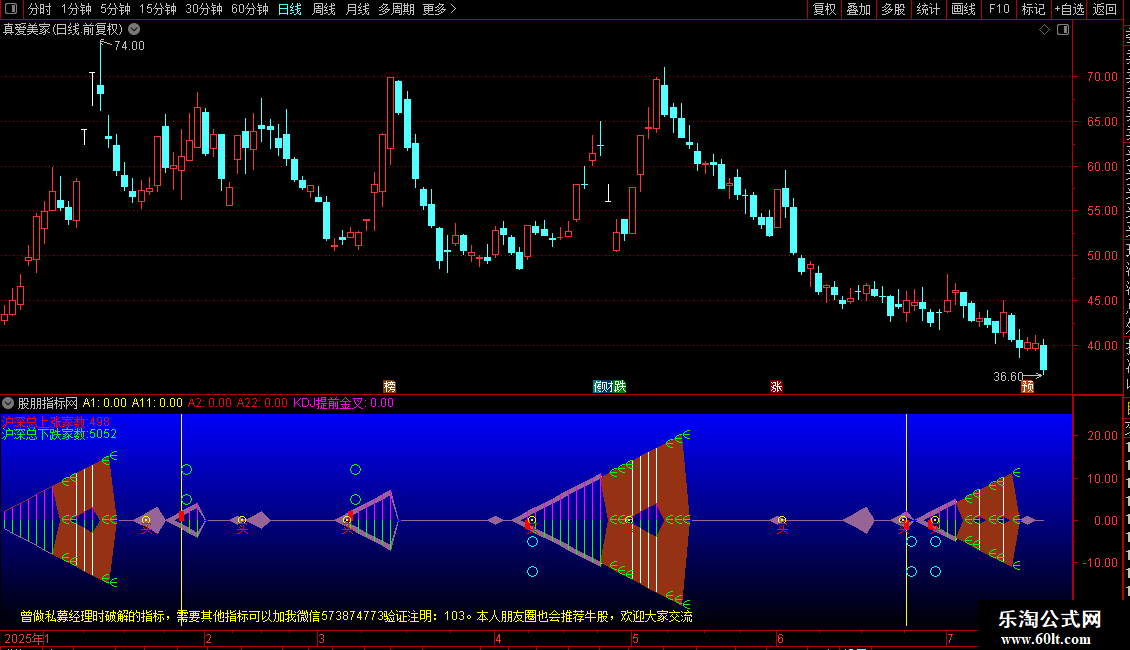The image size is (1130, 650).
Task: Click the A1: 0.00 indicator value
Action: click(104, 403)
